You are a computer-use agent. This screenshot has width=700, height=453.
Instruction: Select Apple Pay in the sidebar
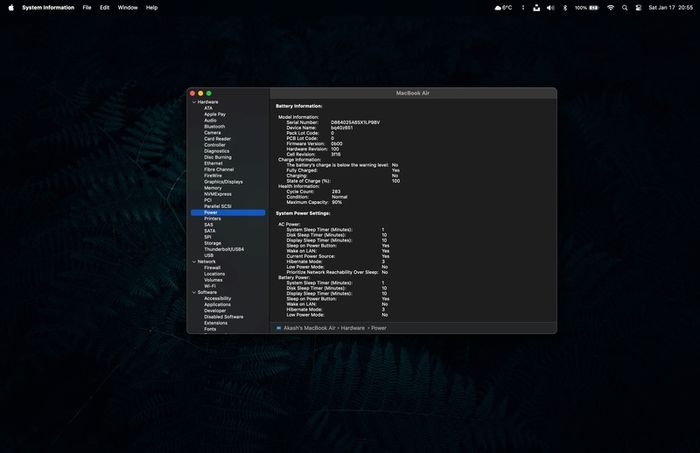pyautogui.click(x=215, y=114)
